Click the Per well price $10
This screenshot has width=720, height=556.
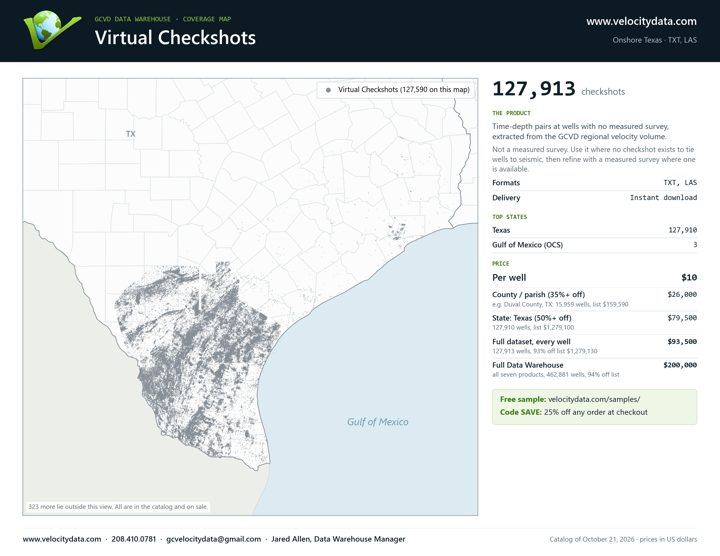pyautogui.click(x=689, y=277)
